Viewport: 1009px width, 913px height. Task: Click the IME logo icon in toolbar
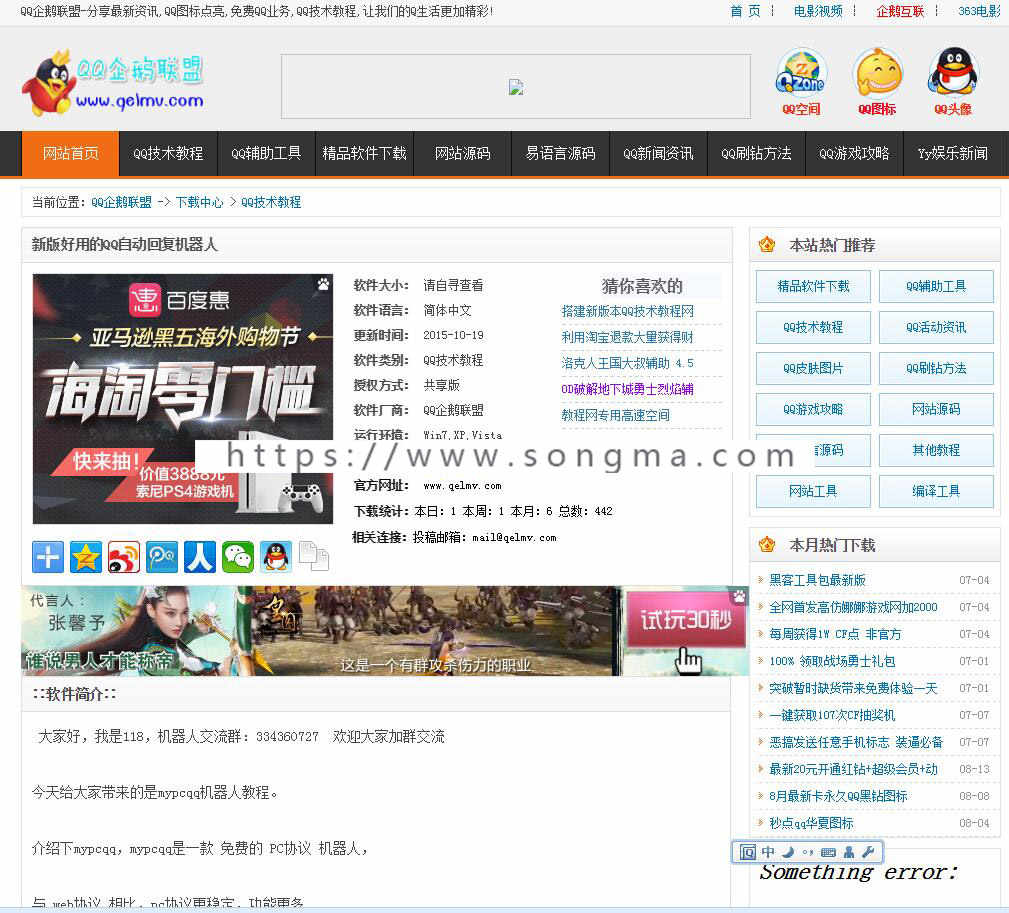pyautogui.click(x=747, y=853)
